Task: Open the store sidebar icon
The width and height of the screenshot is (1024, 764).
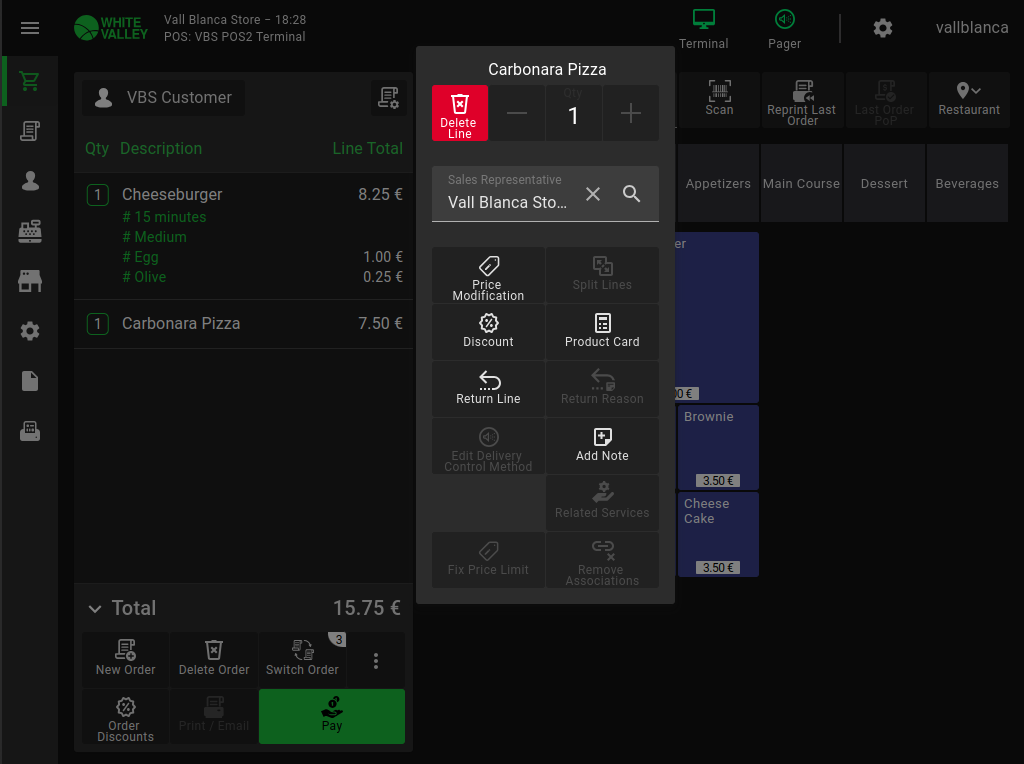Action: pyautogui.click(x=29, y=281)
